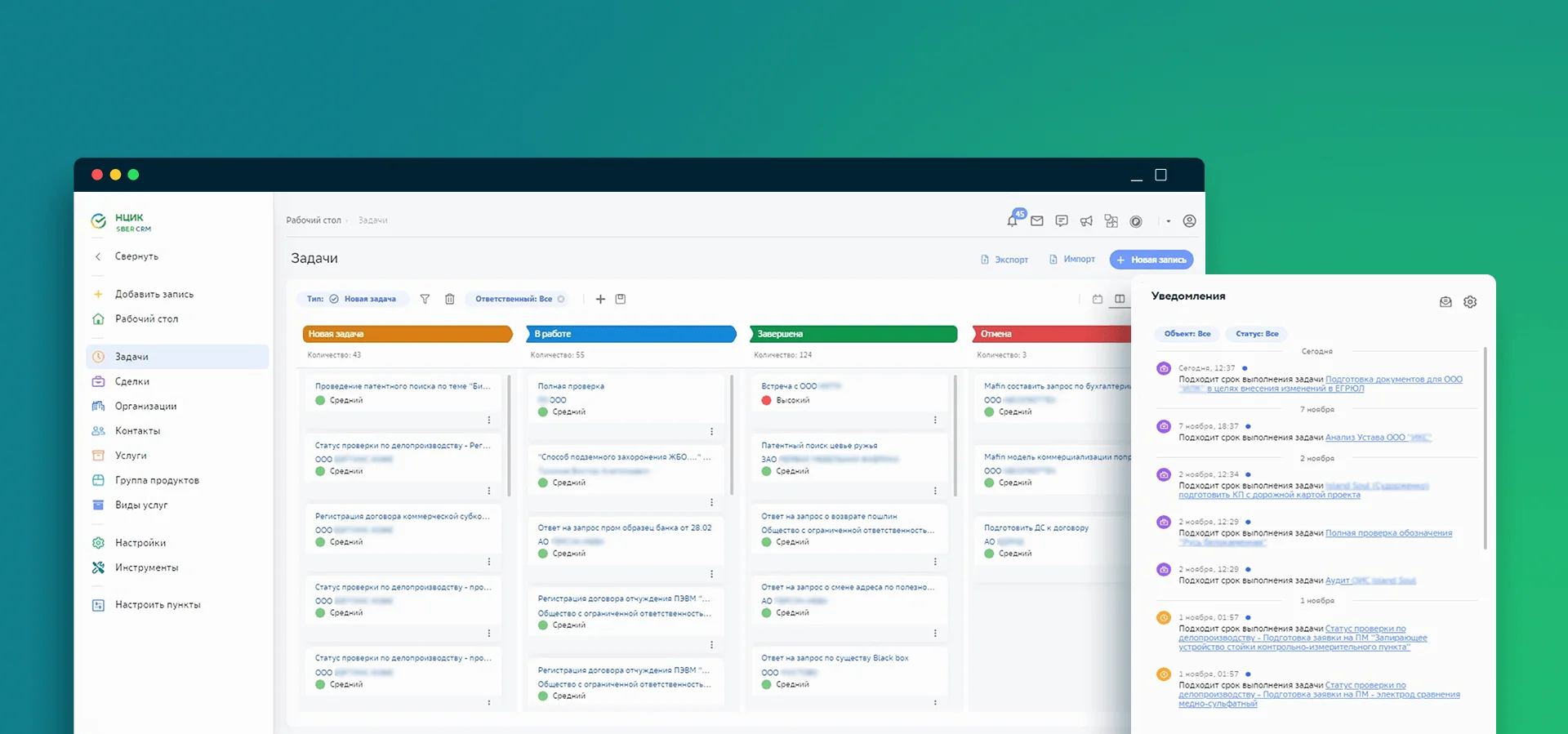Go to 'Организации' in sidebar menu
Viewport: 1568px width, 734px height.
(x=145, y=406)
